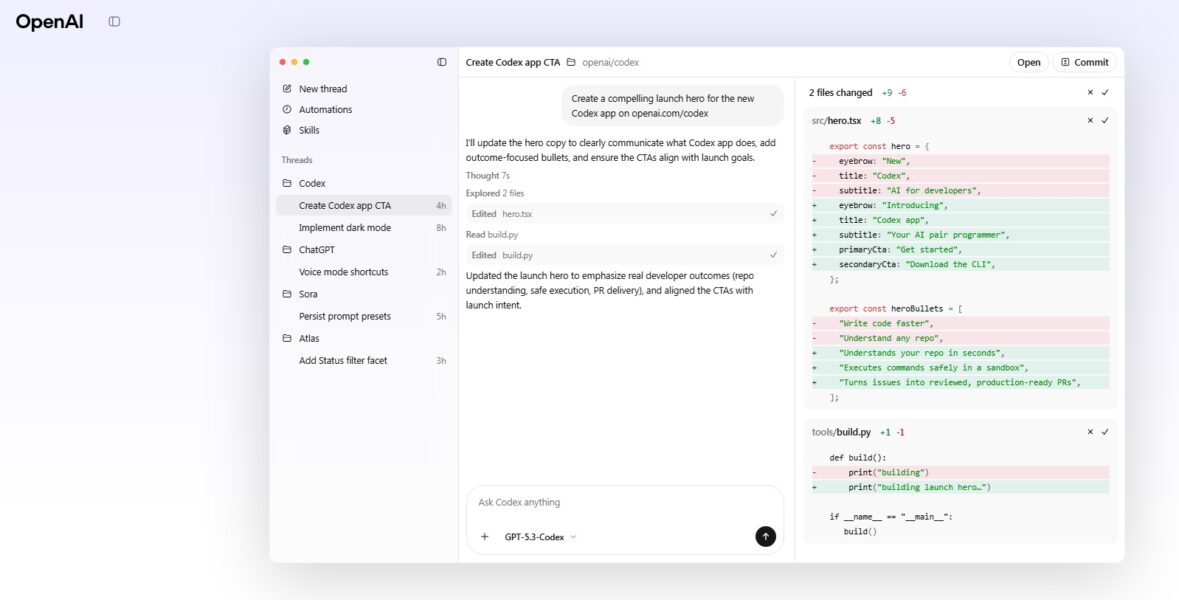Click the send arrow to submit prompt
1179x600 pixels.
pos(764,536)
